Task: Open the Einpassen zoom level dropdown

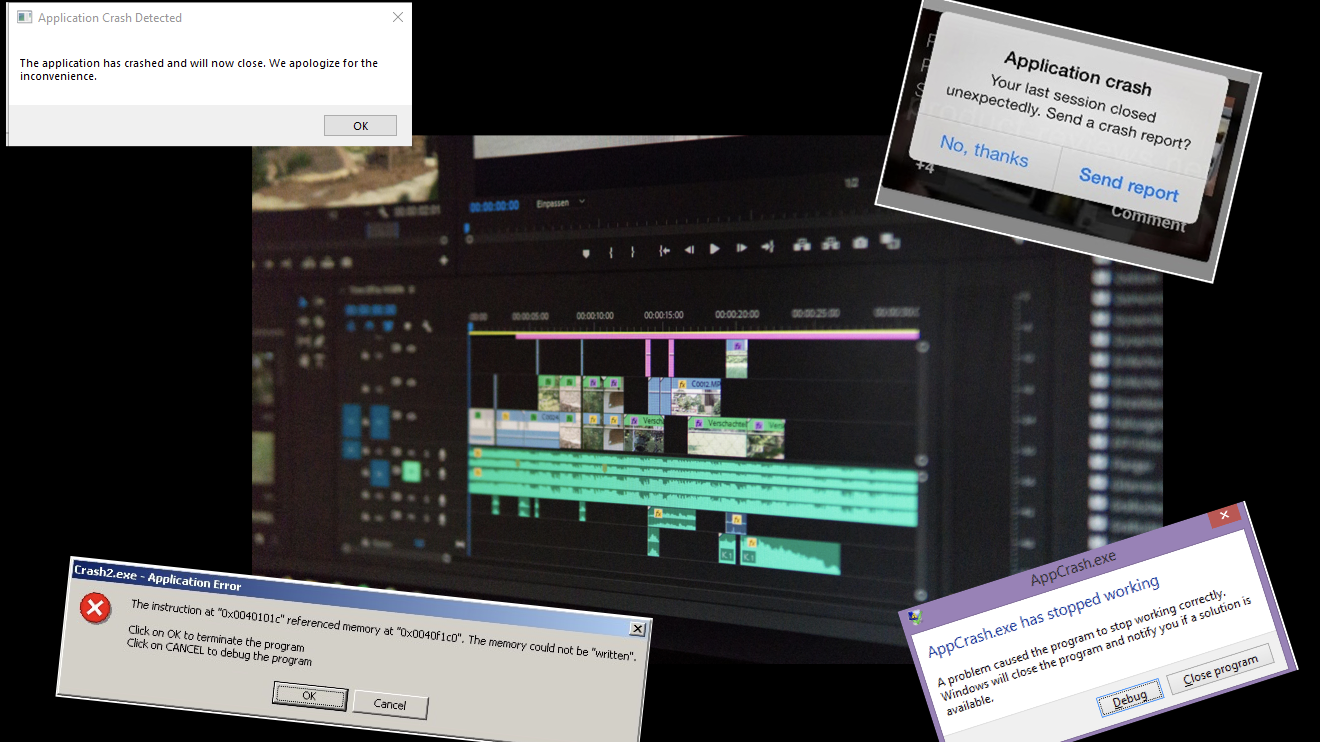Action: [x=560, y=202]
